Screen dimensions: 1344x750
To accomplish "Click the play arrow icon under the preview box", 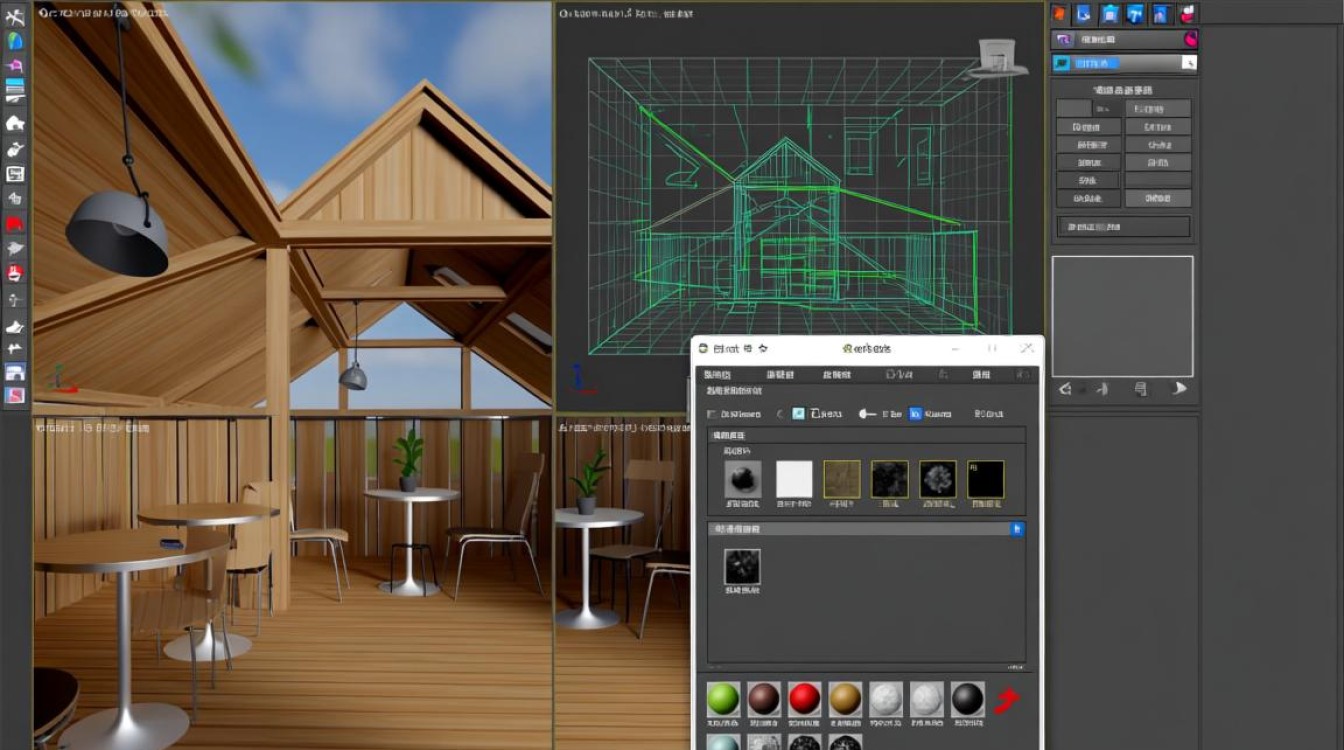I will (1179, 389).
